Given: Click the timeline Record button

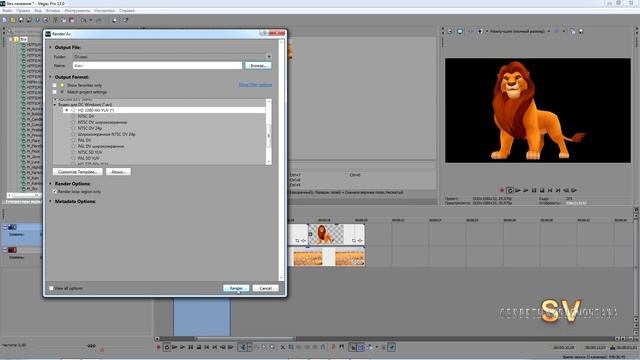Looking at the screenshot, I should click(x=158, y=347).
